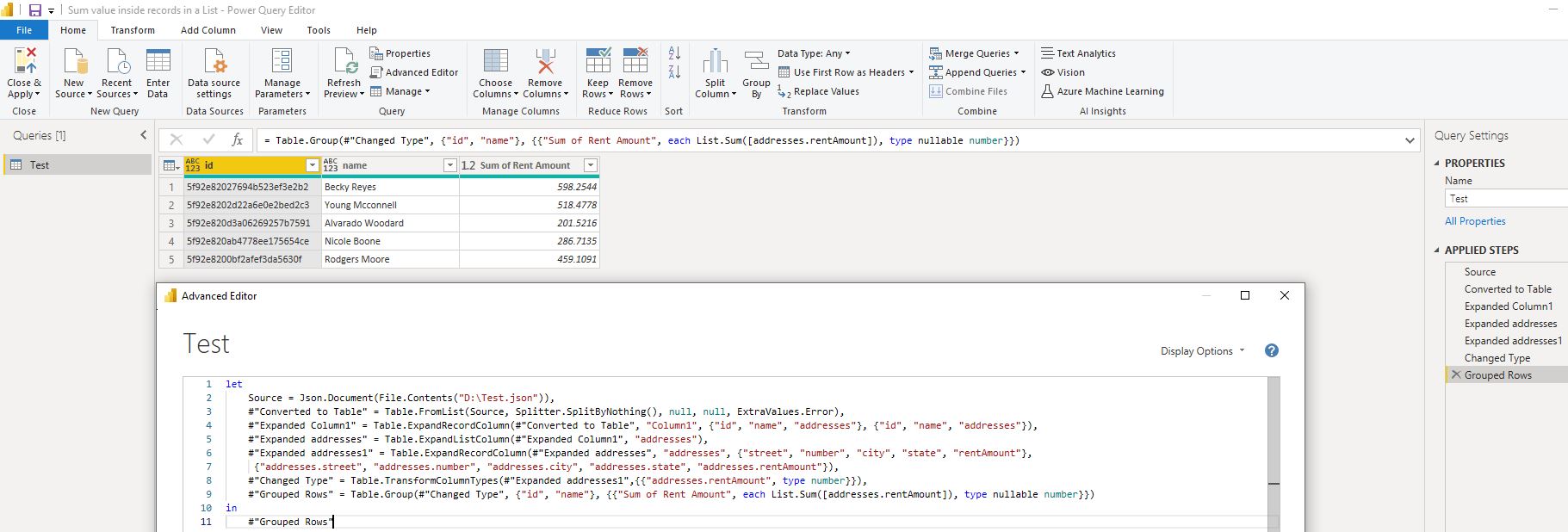Open Text Analytics
Viewport: 1568px width, 532px height.
(x=1078, y=53)
